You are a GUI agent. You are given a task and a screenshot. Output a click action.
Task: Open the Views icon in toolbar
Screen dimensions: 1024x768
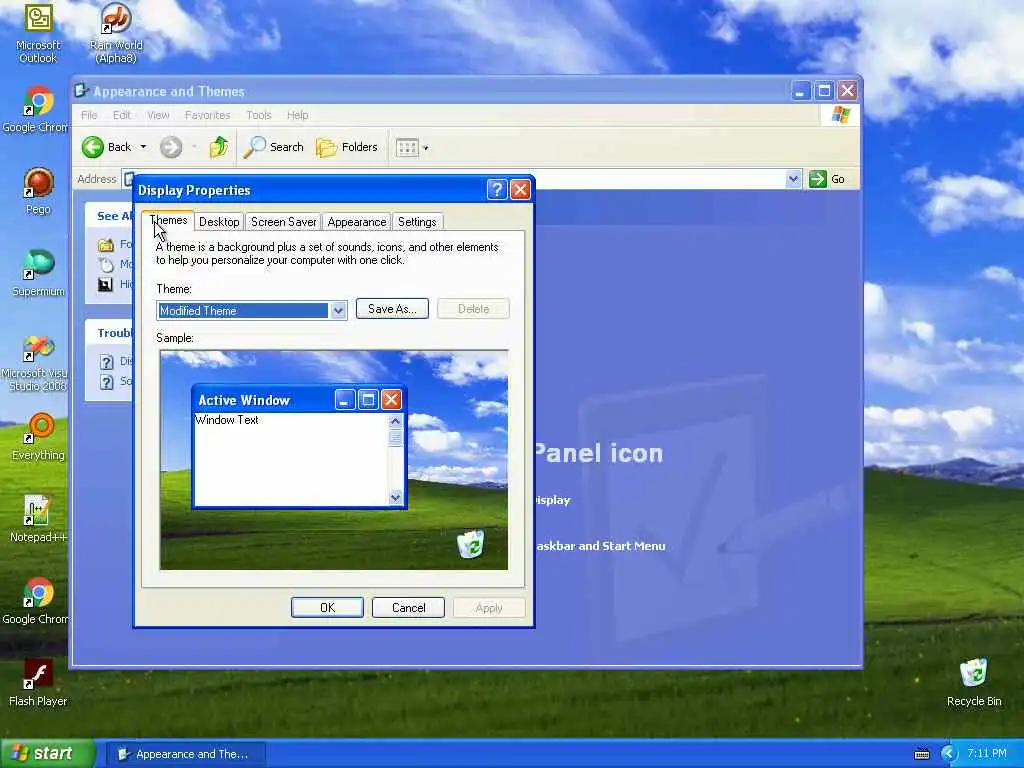407,148
